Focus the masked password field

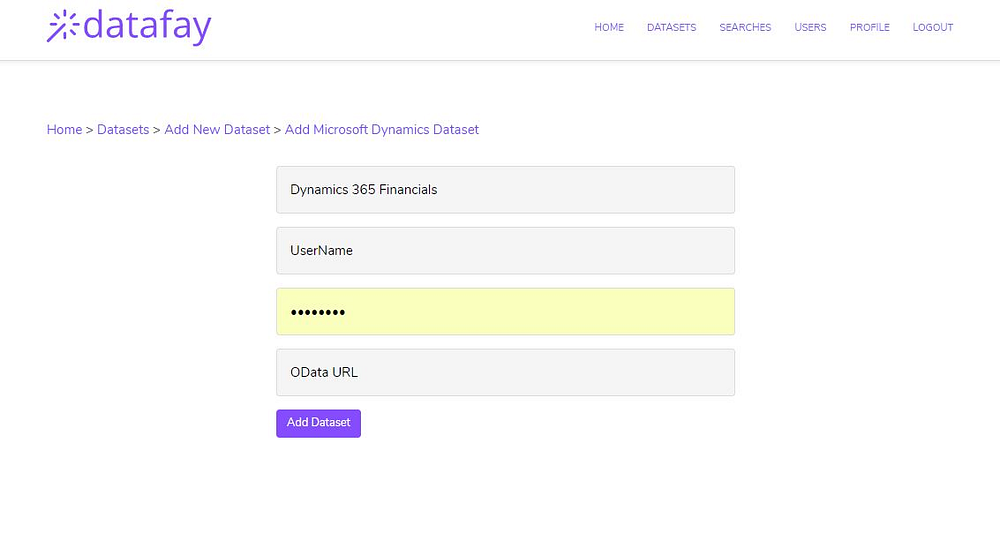click(x=505, y=312)
